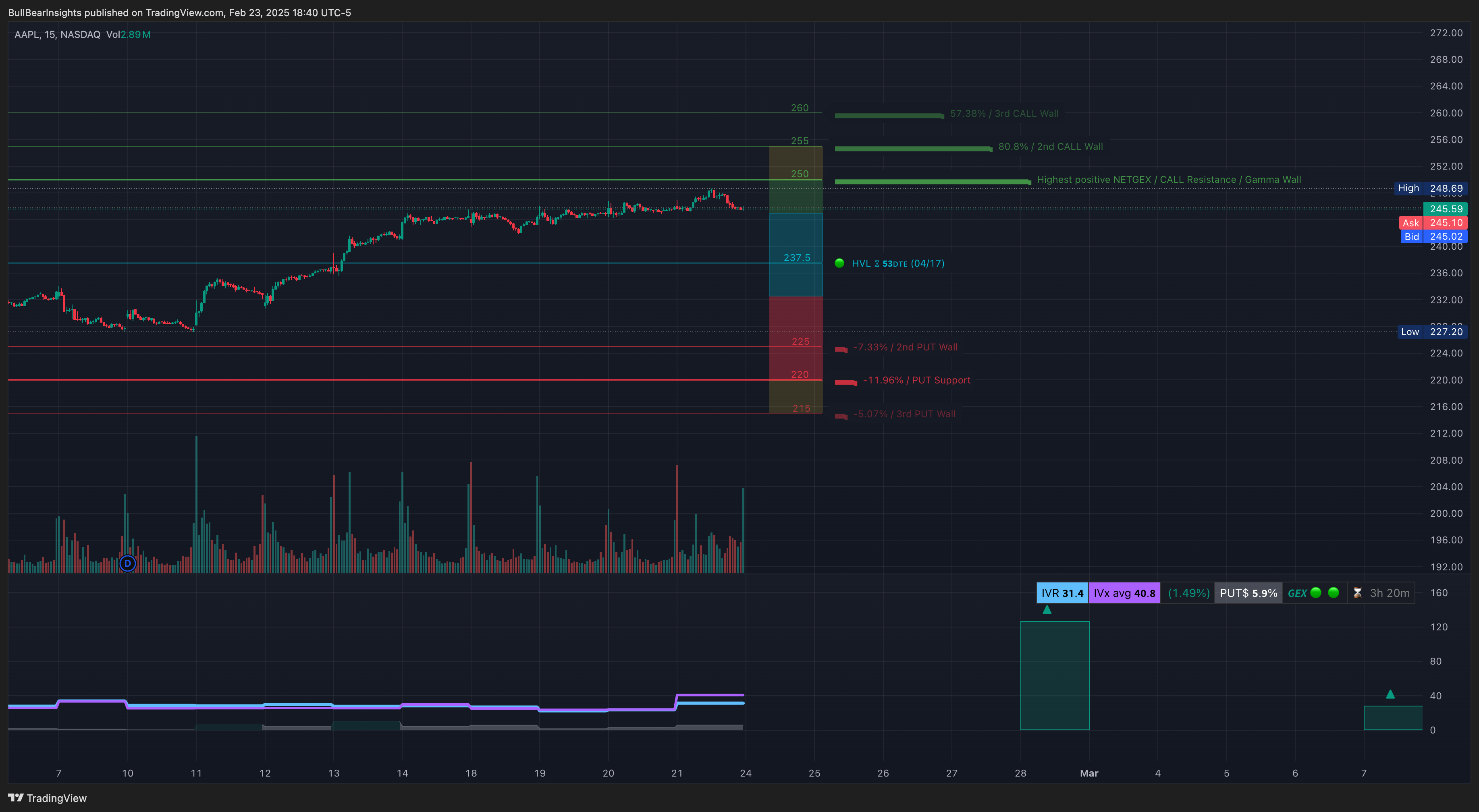Screen dimensions: 1479x812
Task: Click the first green GEX indicator dot
Action: pos(1316,593)
